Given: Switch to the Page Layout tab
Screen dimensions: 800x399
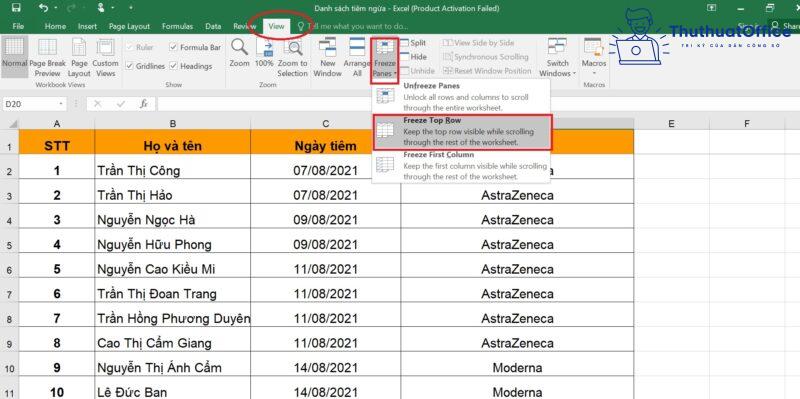Looking at the screenshot, I should pyautogui.click(x=130, y=26).
